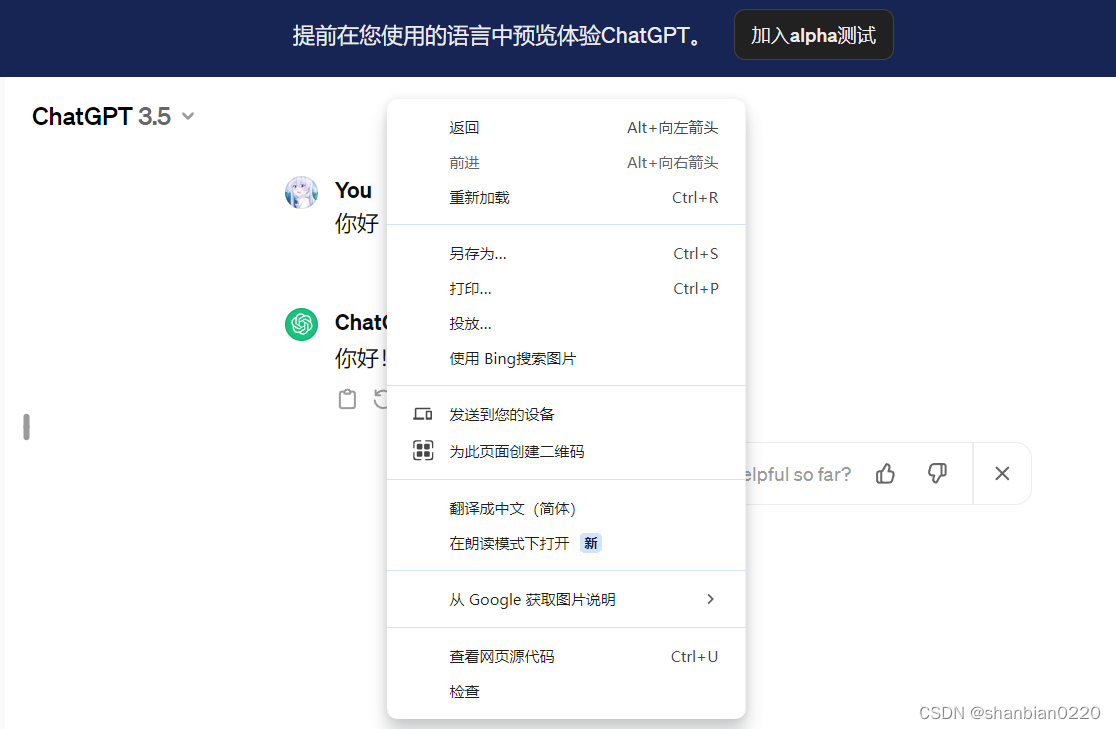This screenshot has width=1116, height=729.
Task: Click the You sender name label
Action: [x=353, y=191]
